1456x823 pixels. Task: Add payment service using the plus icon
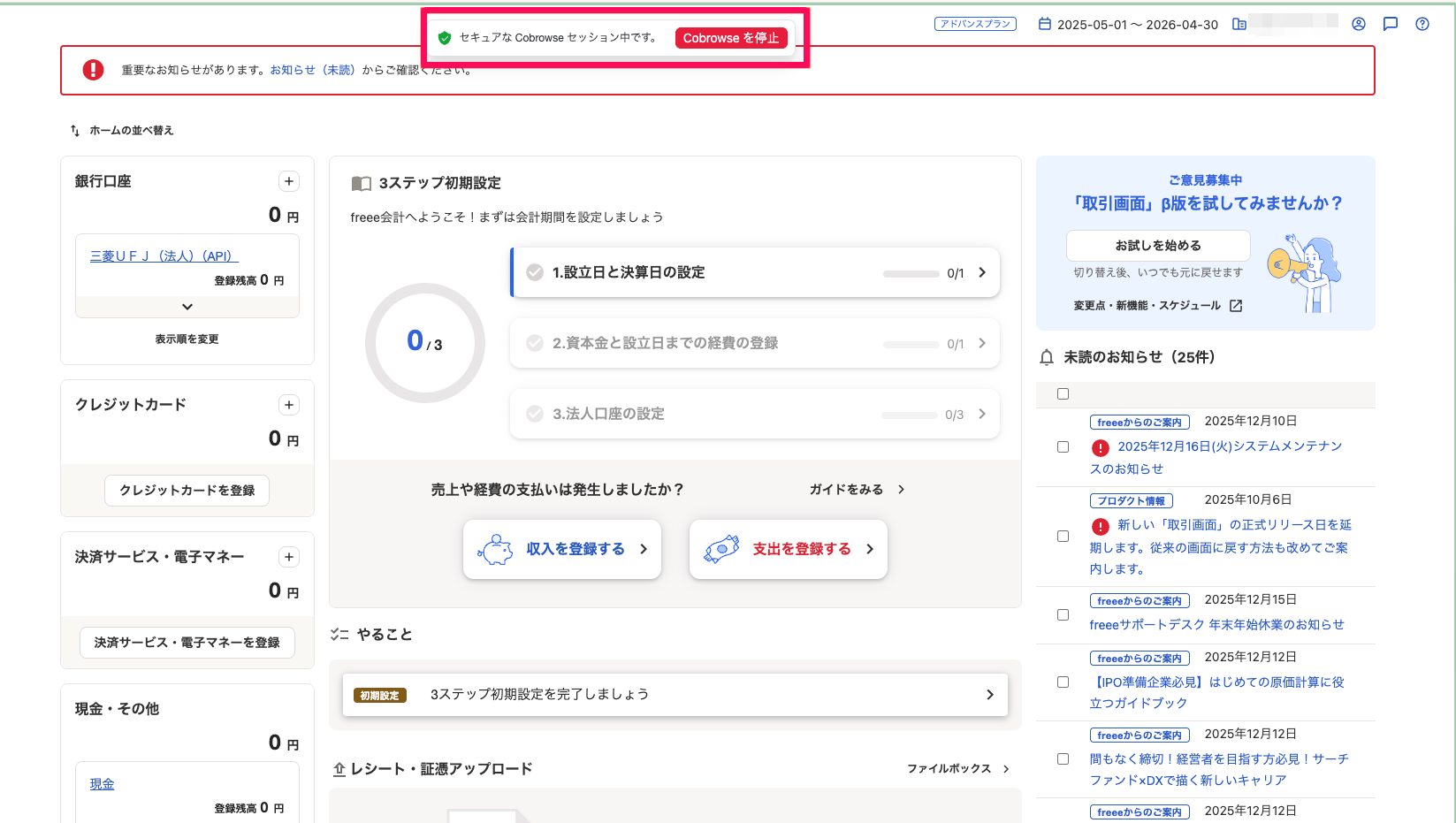(x=289, y=557)
